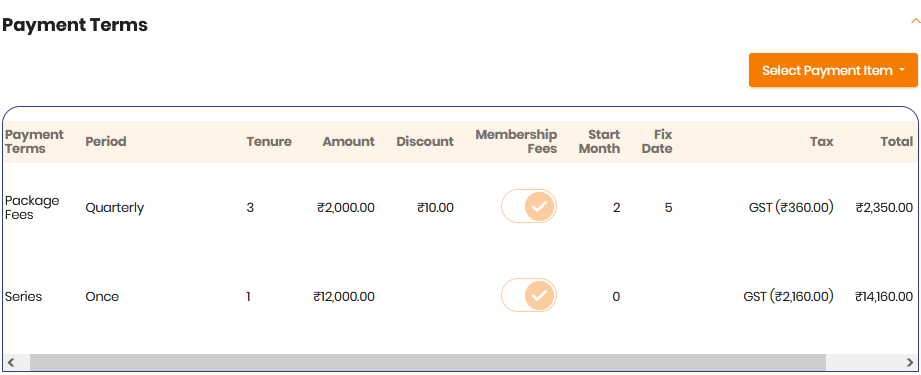921x375 pixels.
Task: Click the right scroll arrow of table
Action: pos(910,362)
